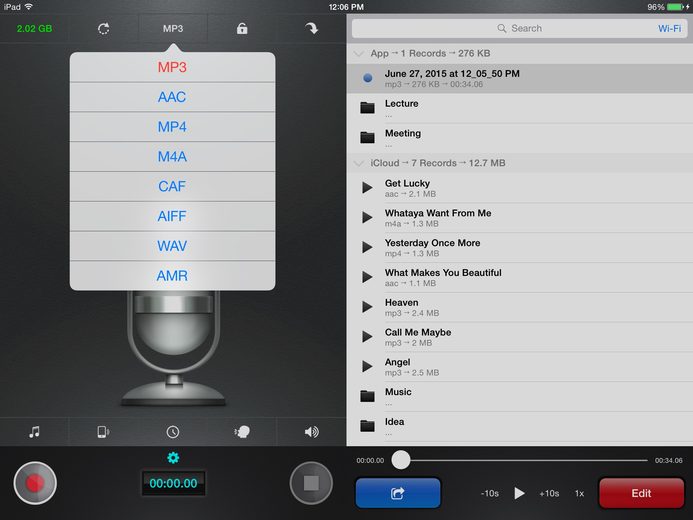
Task: Click the 00:00.00 recording timer display
Action: [173, 483]
